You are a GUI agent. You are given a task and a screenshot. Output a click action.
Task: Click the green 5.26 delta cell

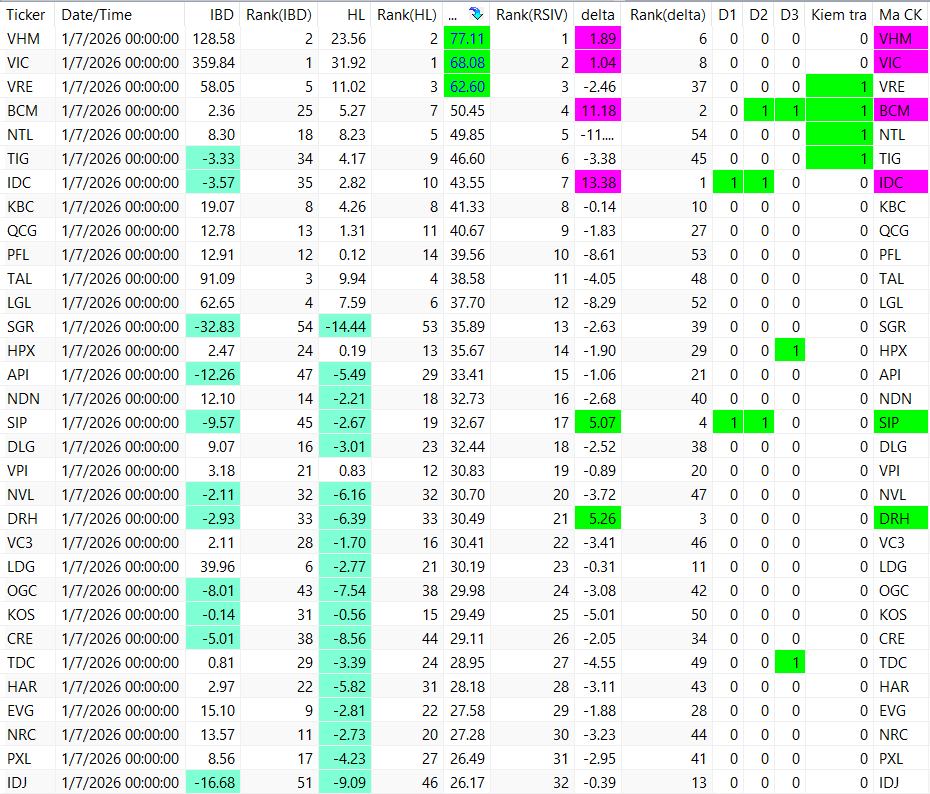(598, 519)
